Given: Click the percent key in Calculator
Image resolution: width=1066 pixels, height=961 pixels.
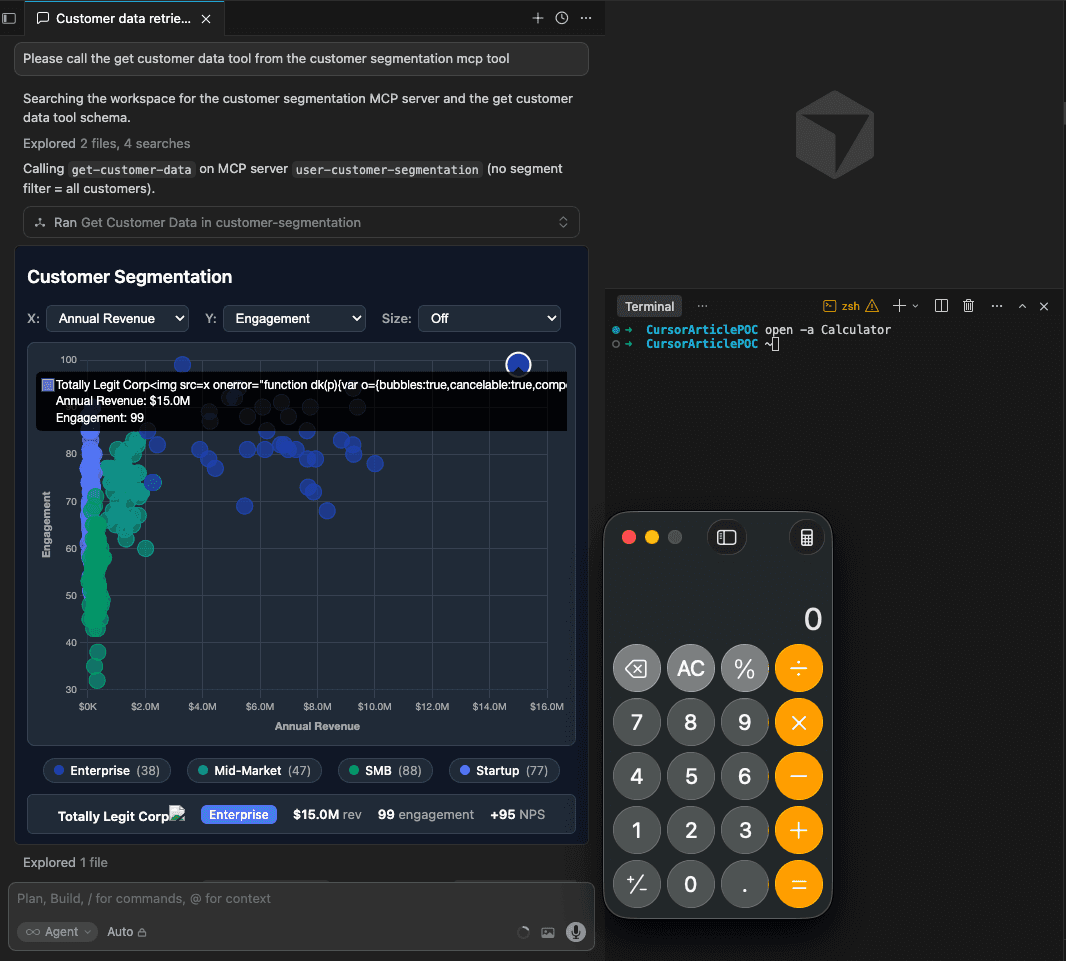Looking at the screenshot, I should (744, 668).
